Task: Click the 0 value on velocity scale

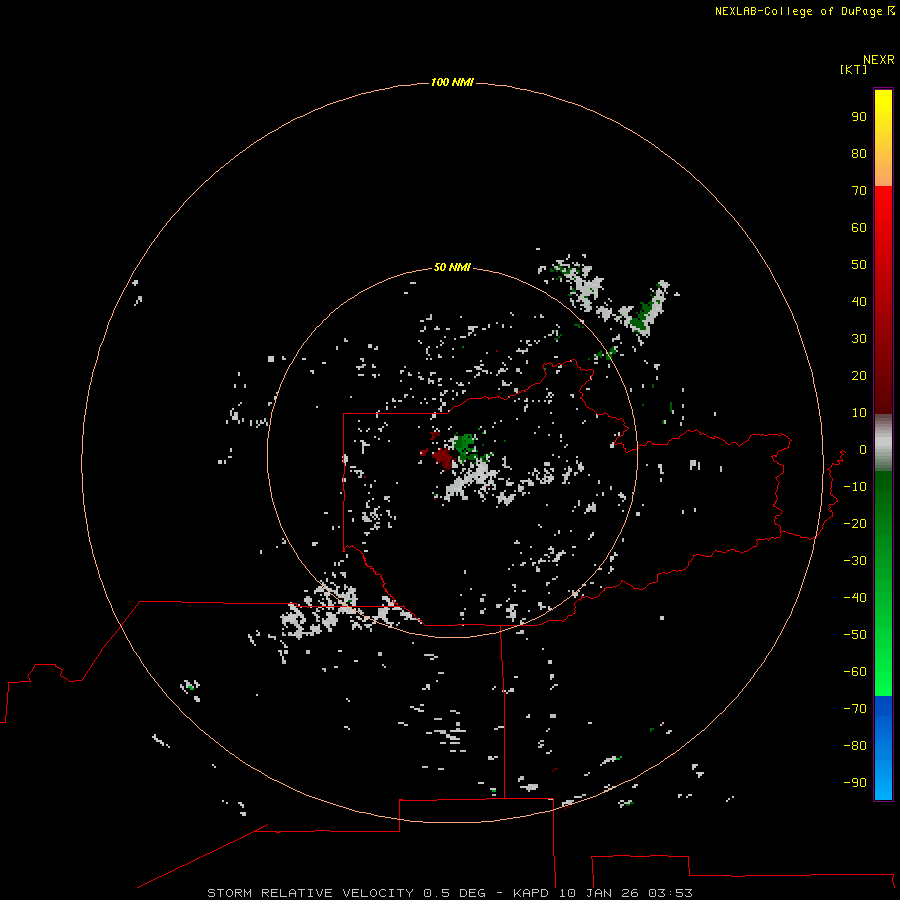Action: point(863,449)
